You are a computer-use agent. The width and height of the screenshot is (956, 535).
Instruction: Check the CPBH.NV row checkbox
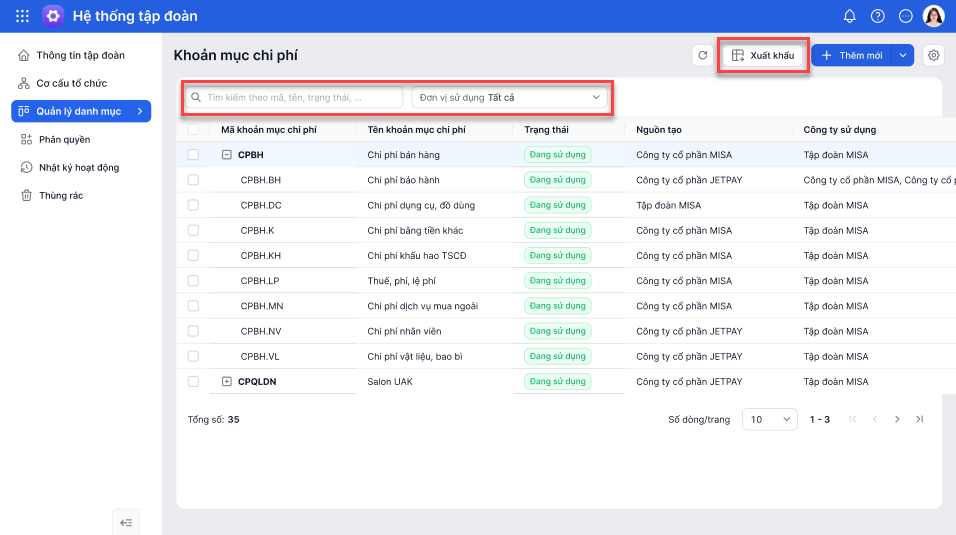coord(193,331)
